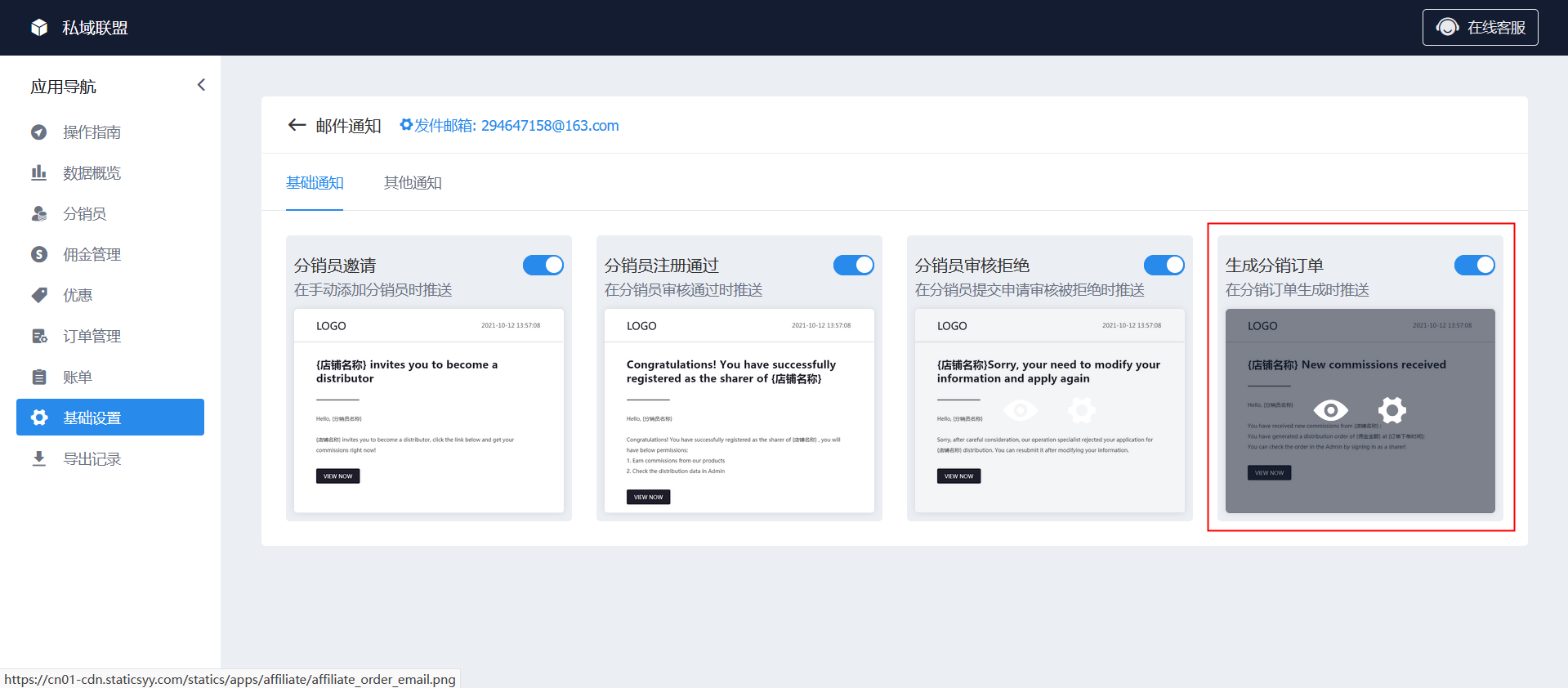Click VIEW NOW in 生成分销订单 preview
1568x688 pixels.
pos(1269,472)
